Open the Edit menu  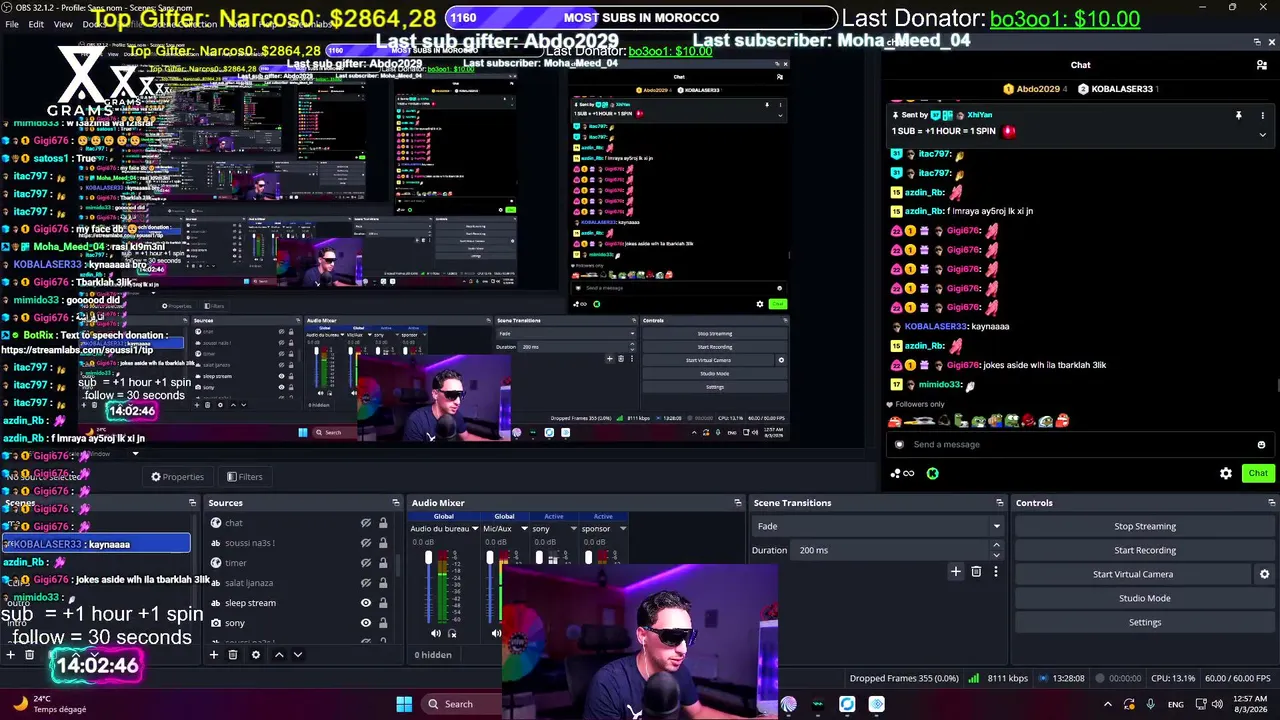pyautogui.click(x=36, y=24)
